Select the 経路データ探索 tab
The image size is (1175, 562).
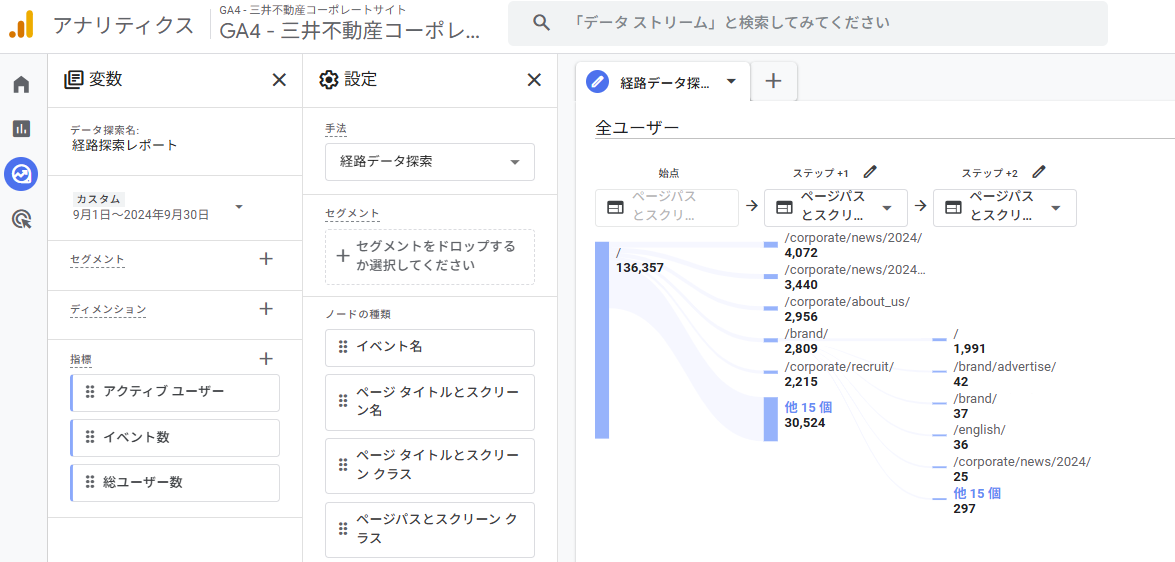663,82
